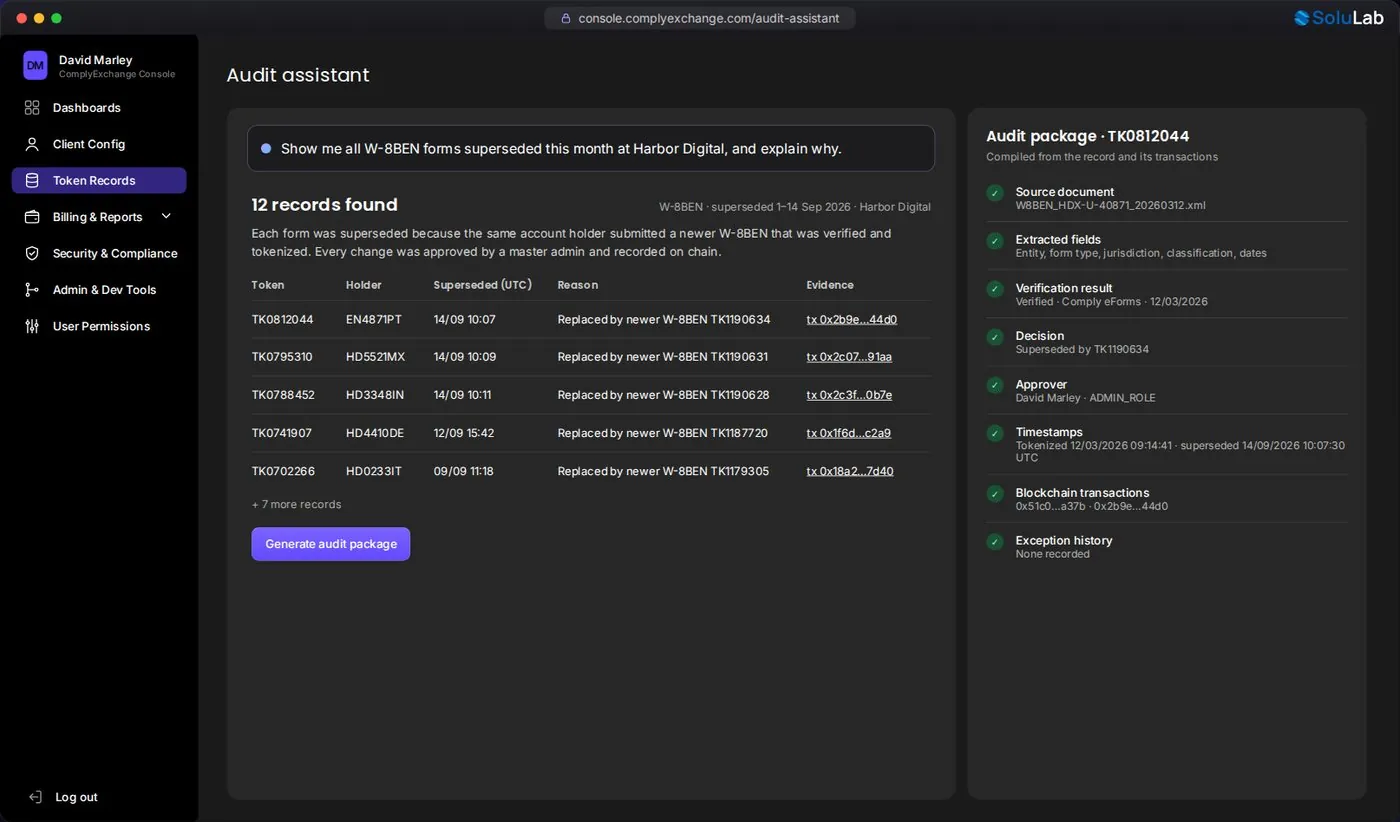Image resolution: width=1400 pixels, height=822 pixels.
Task: Open the Dashboards menu item
Action: 99,108
